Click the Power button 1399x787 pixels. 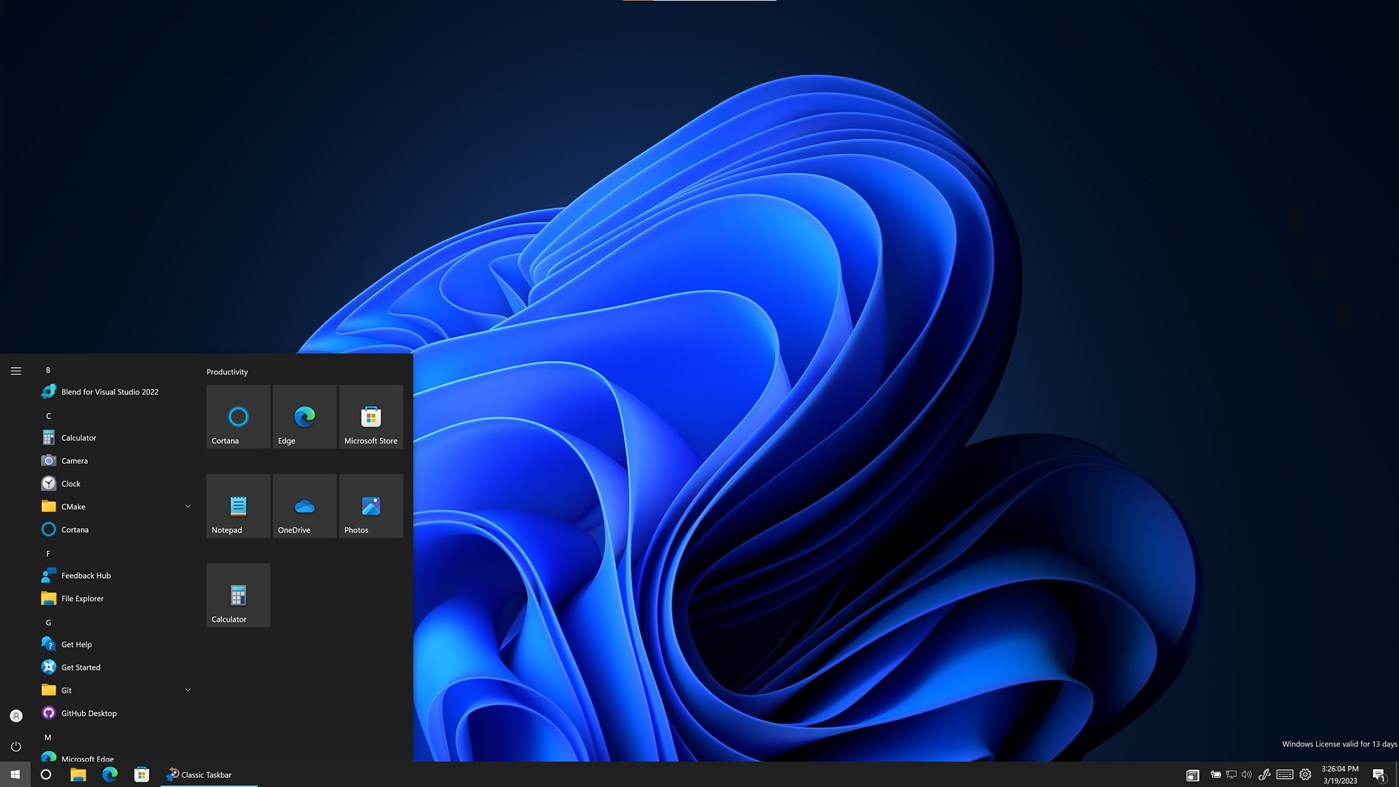[15, 746]
